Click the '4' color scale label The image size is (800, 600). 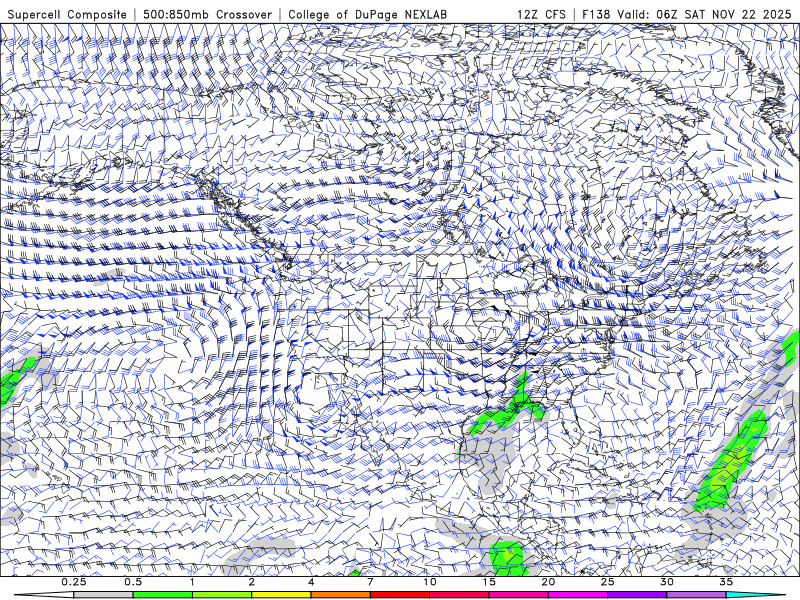pos(311,582)
